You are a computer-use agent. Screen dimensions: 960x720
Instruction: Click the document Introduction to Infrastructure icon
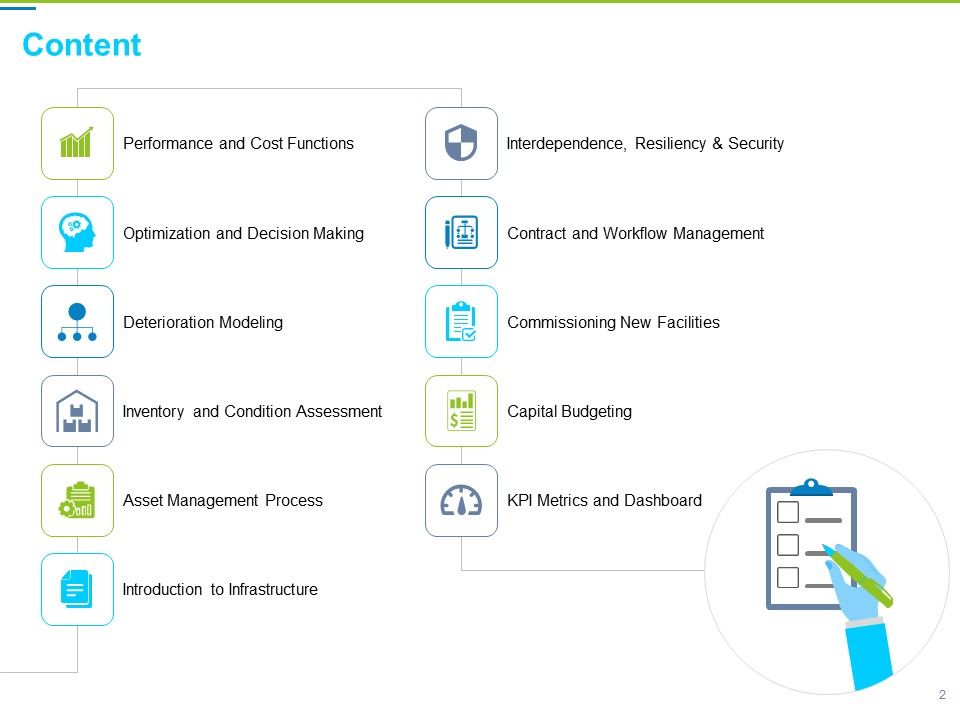click(77, 589)
